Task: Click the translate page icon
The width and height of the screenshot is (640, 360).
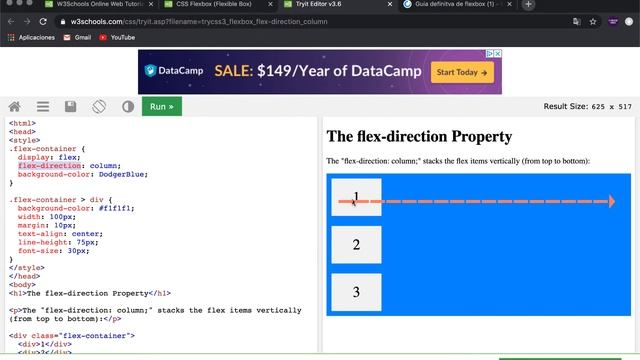Action: coord(576,22)
